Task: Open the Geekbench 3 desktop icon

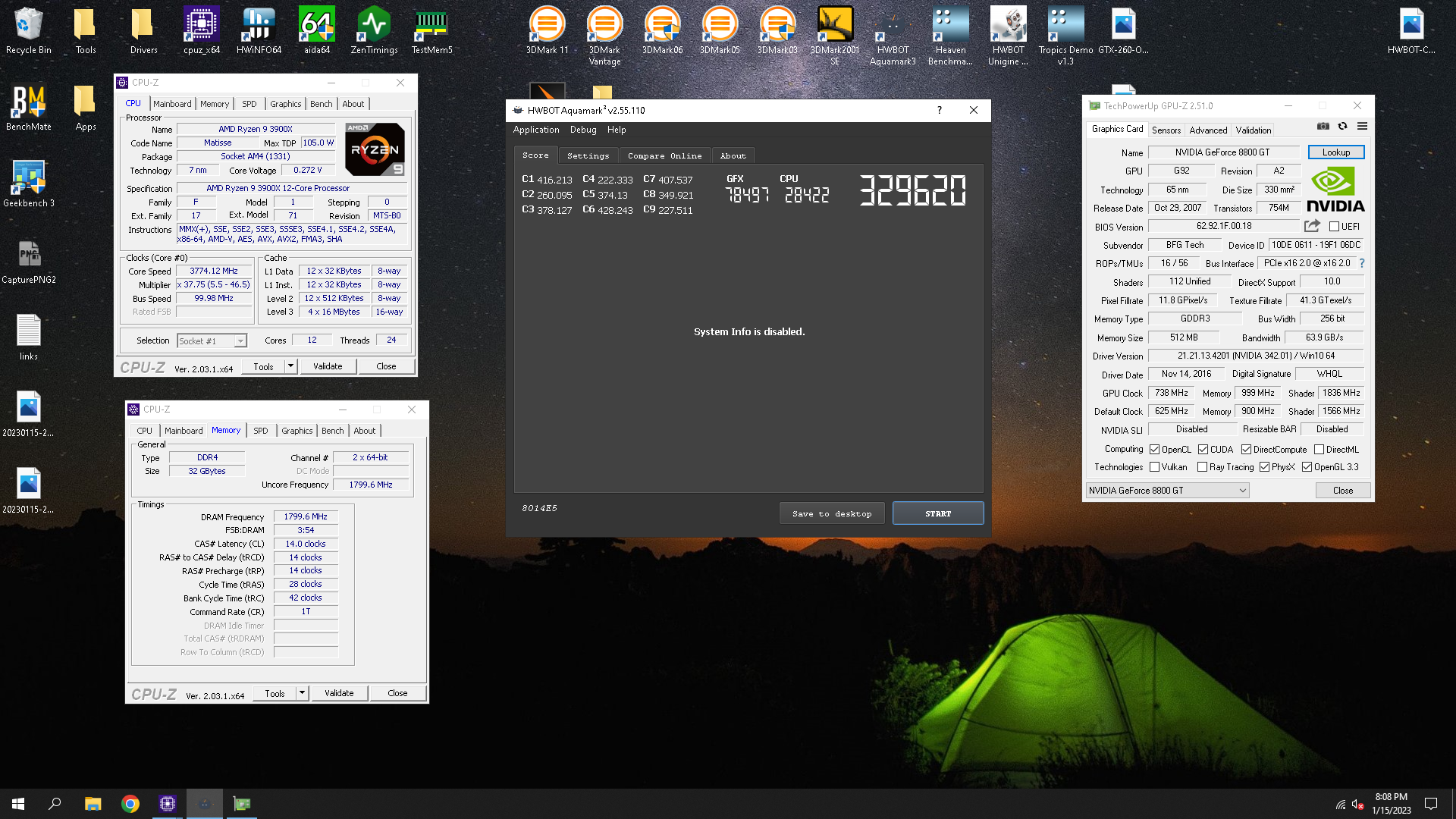Action: [29, 184]
